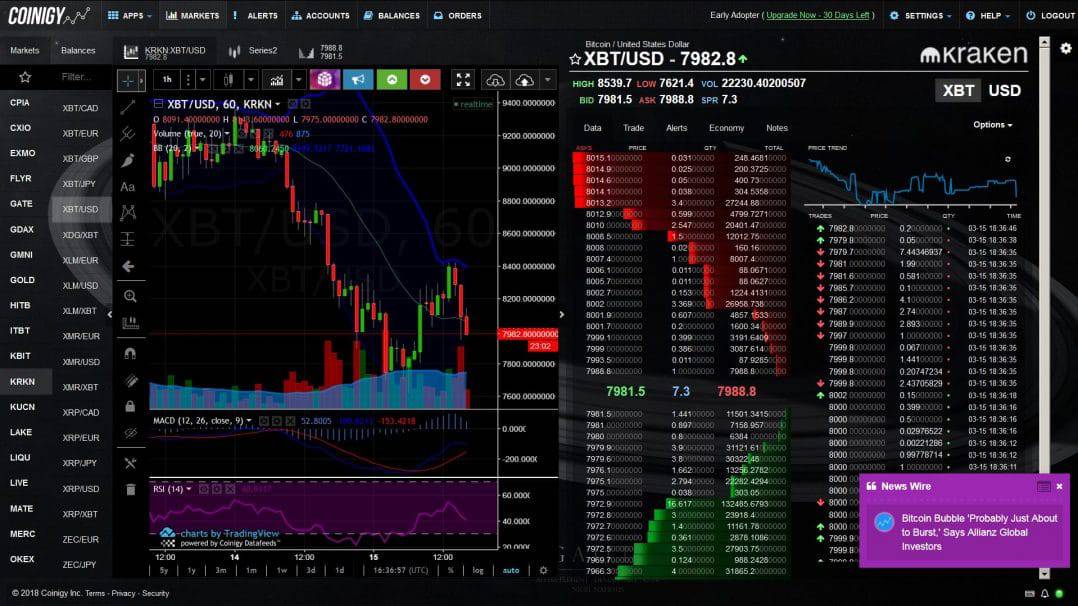Screen dimensions: 1078x606
Task: Open dropdown arrow beside cloud save icon
Action: pos(547,80)
